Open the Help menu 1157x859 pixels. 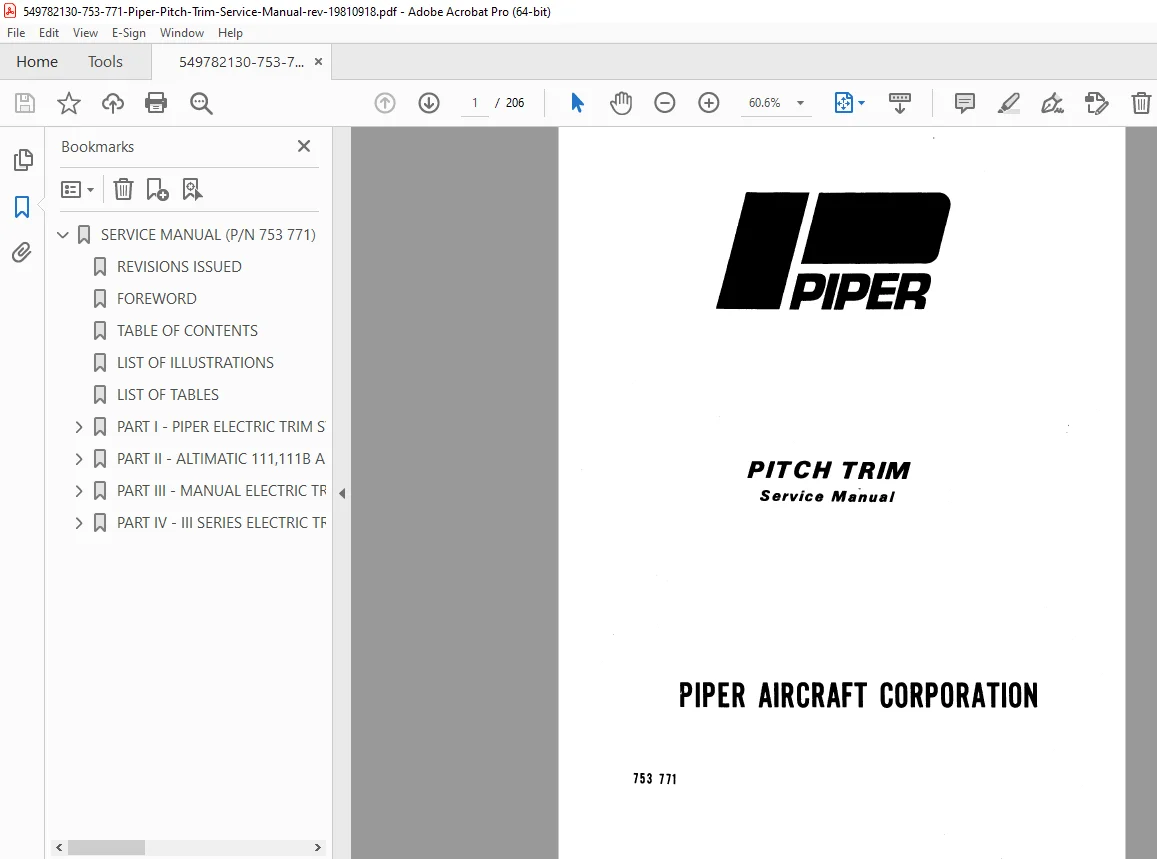[230, 32]
